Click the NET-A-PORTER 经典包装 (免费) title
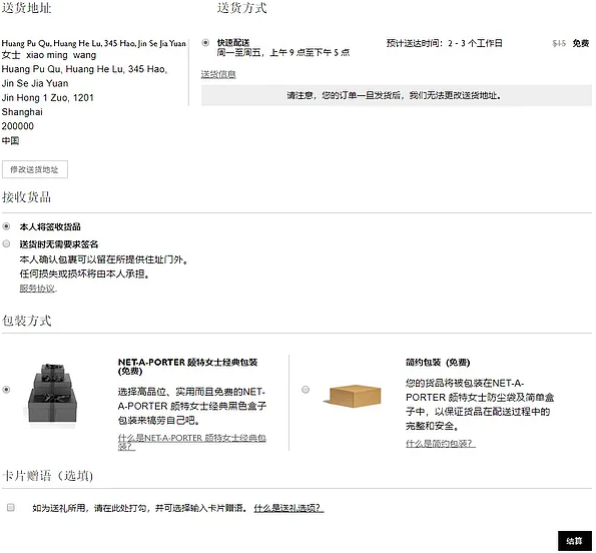596x553 pixels. coord(188,366)
